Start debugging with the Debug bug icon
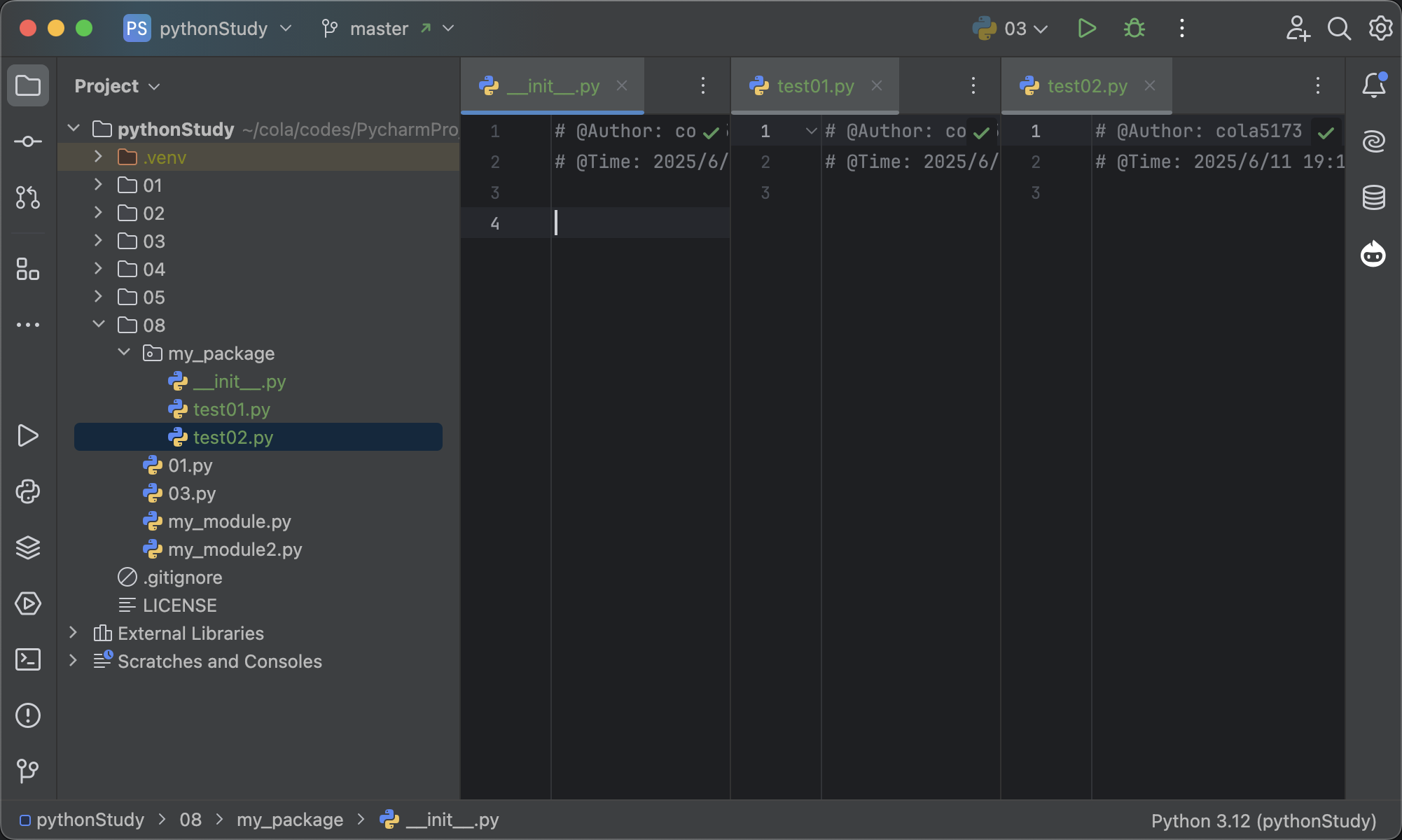Viewport: 1402px width, 840px height. coord(1134,29)
